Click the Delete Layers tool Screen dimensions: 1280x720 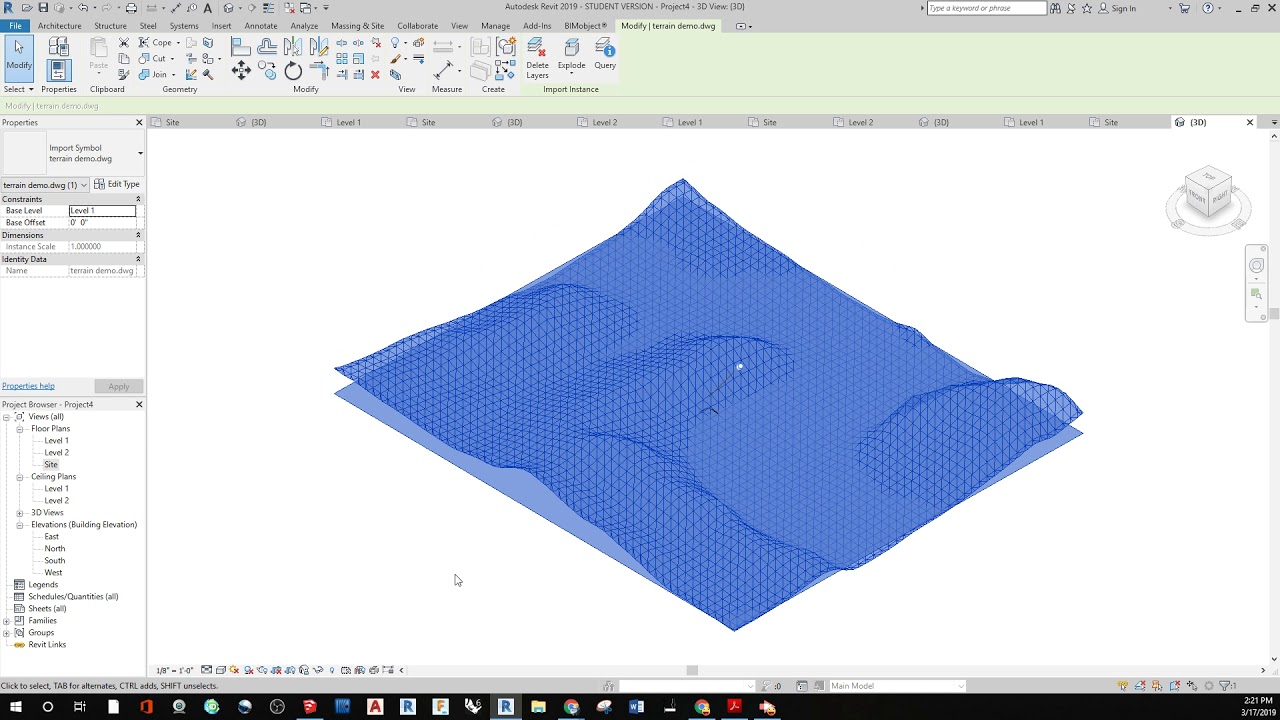coord(537,58)
